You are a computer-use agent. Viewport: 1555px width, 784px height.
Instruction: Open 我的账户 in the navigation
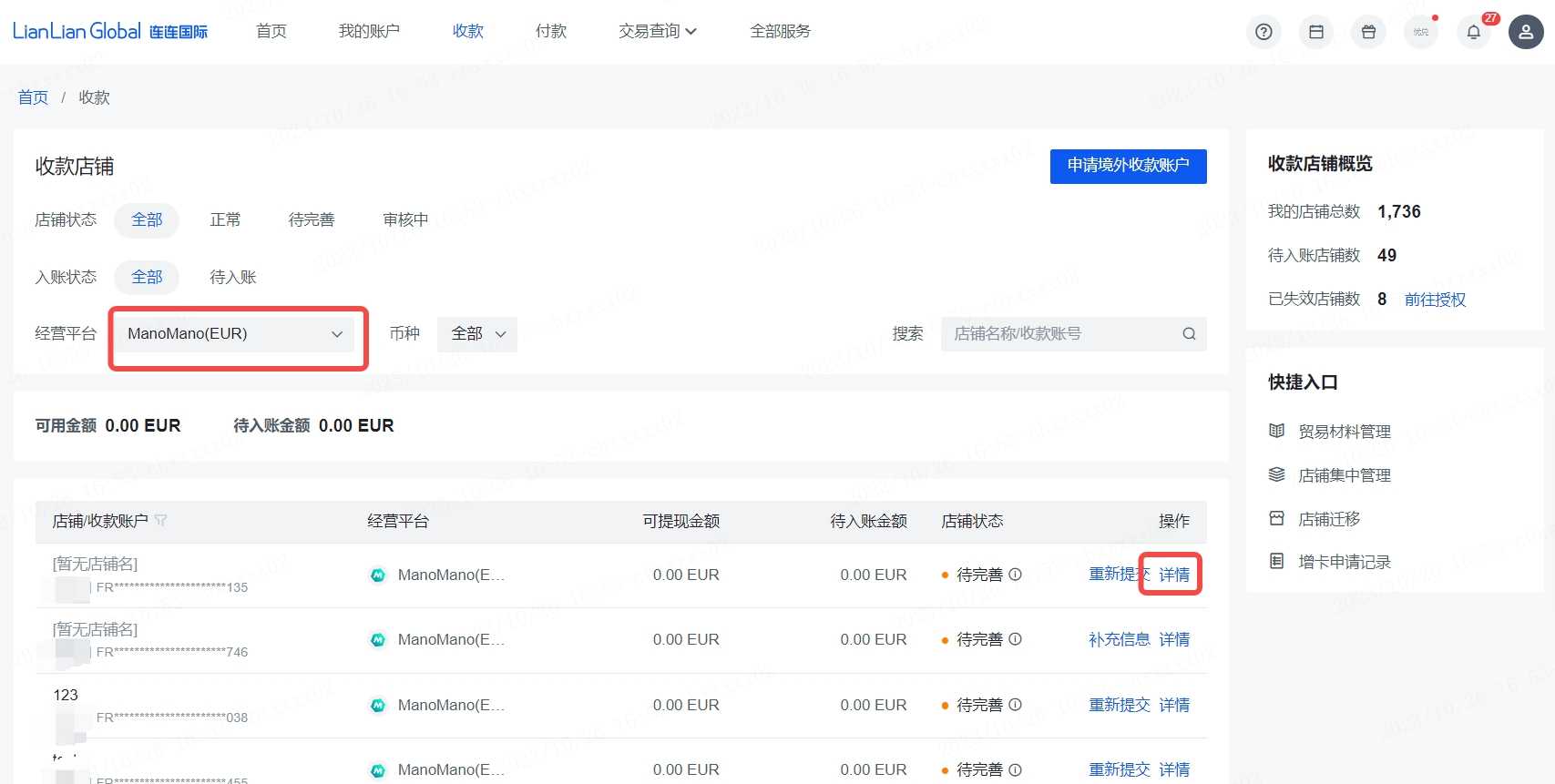tap(369, 31)
